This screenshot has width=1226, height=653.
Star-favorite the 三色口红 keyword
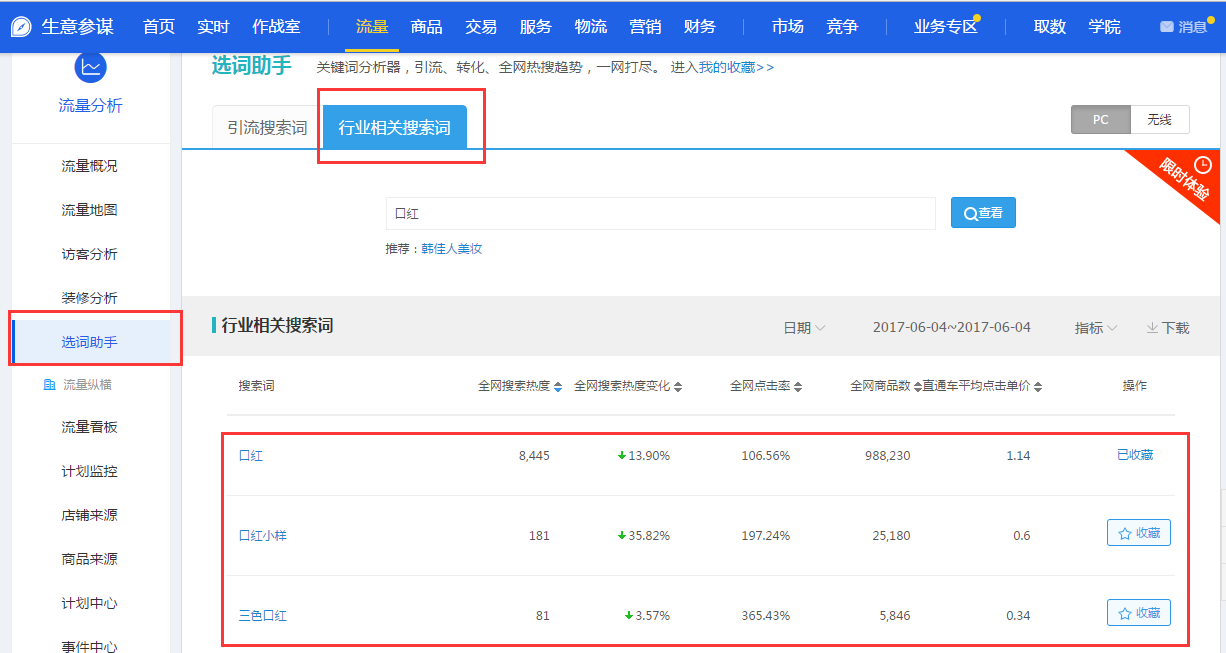(x=1138, y=613)
